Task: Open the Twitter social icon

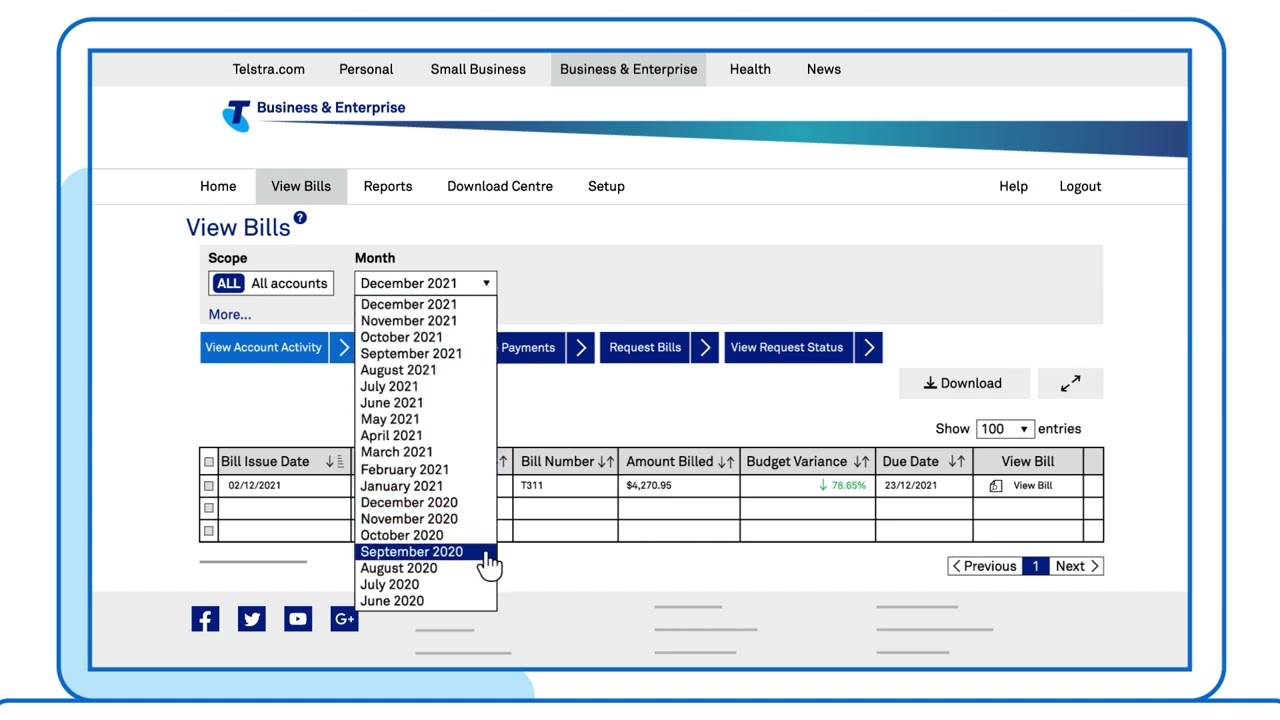Action: pyautogui.click(x=252, y=619)
